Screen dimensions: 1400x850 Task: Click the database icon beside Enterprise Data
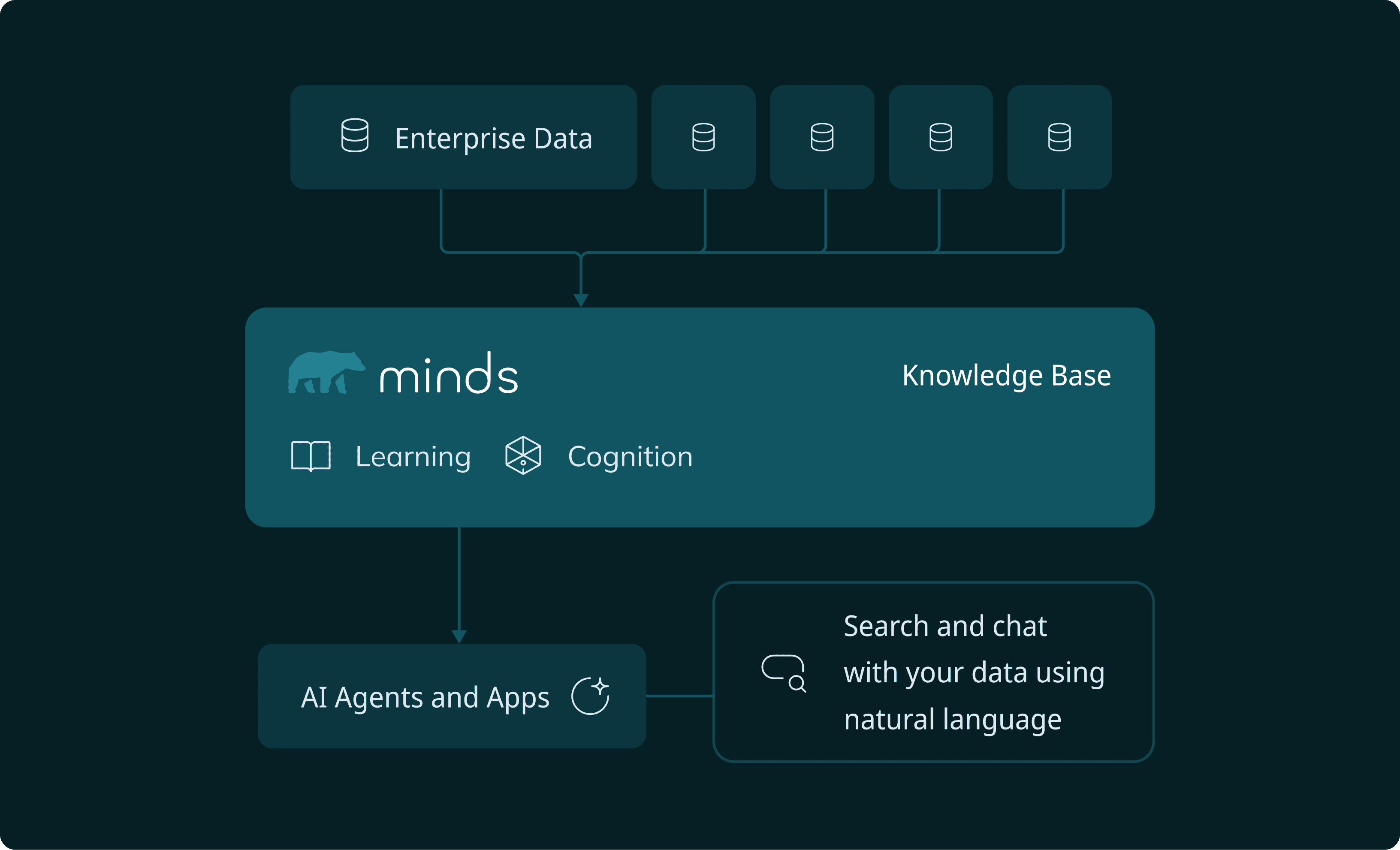pos(355,135)
